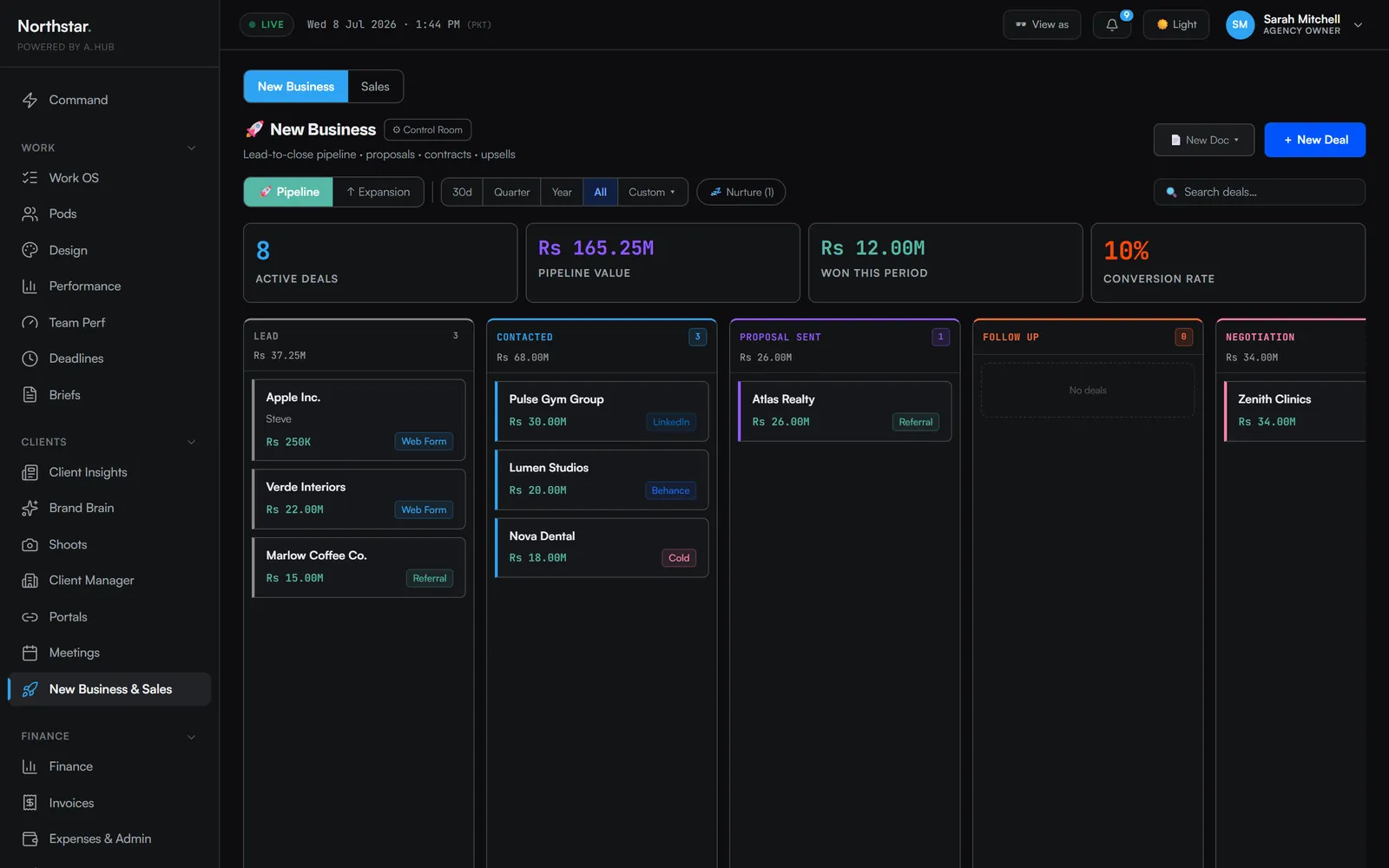This screenshot has width=1389, height=868.
Task: Switch to the Sales tab
Action: 375,87
